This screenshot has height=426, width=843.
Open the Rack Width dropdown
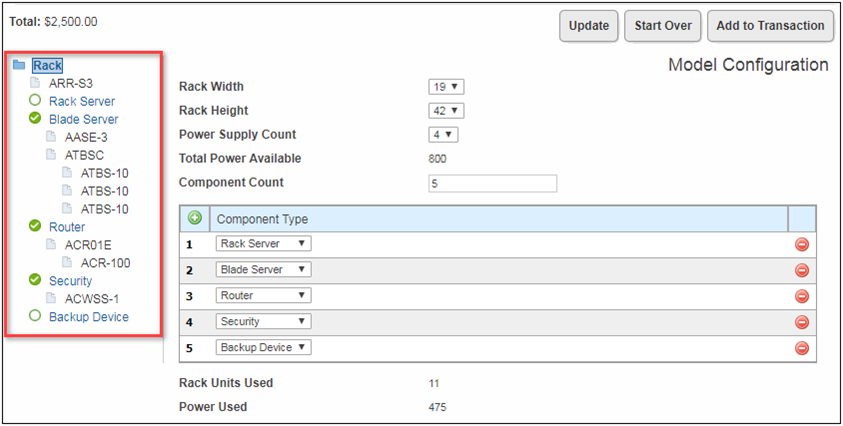click(446, 87)
